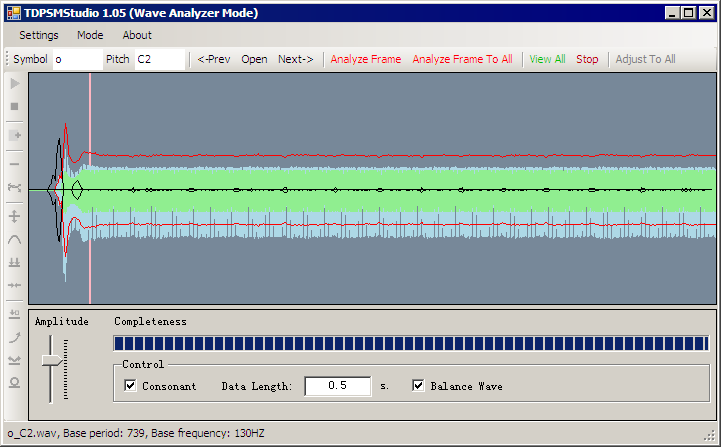The image size is (721, 447).
Task: Click the TDPSMStudio title bar app icon
Action: click(14, 13)
